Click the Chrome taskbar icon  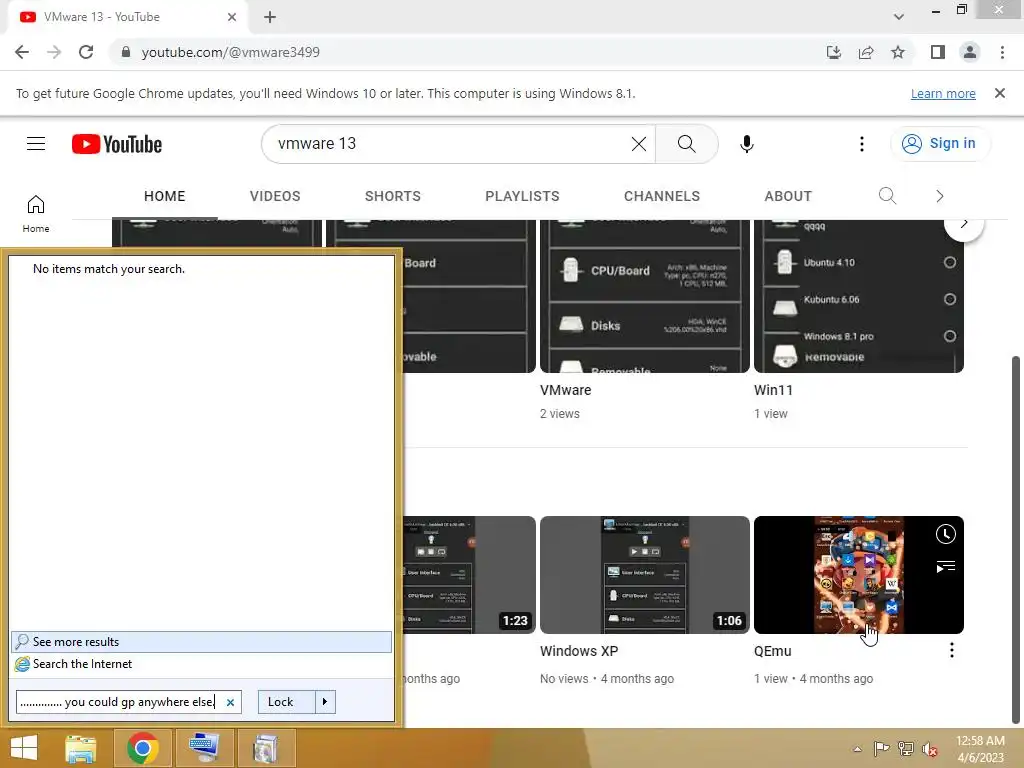click(x=142, y=748)
